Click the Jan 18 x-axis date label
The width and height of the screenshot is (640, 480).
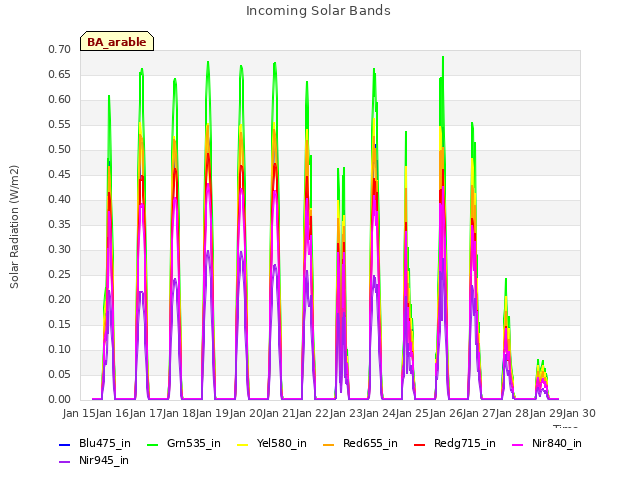179,413
